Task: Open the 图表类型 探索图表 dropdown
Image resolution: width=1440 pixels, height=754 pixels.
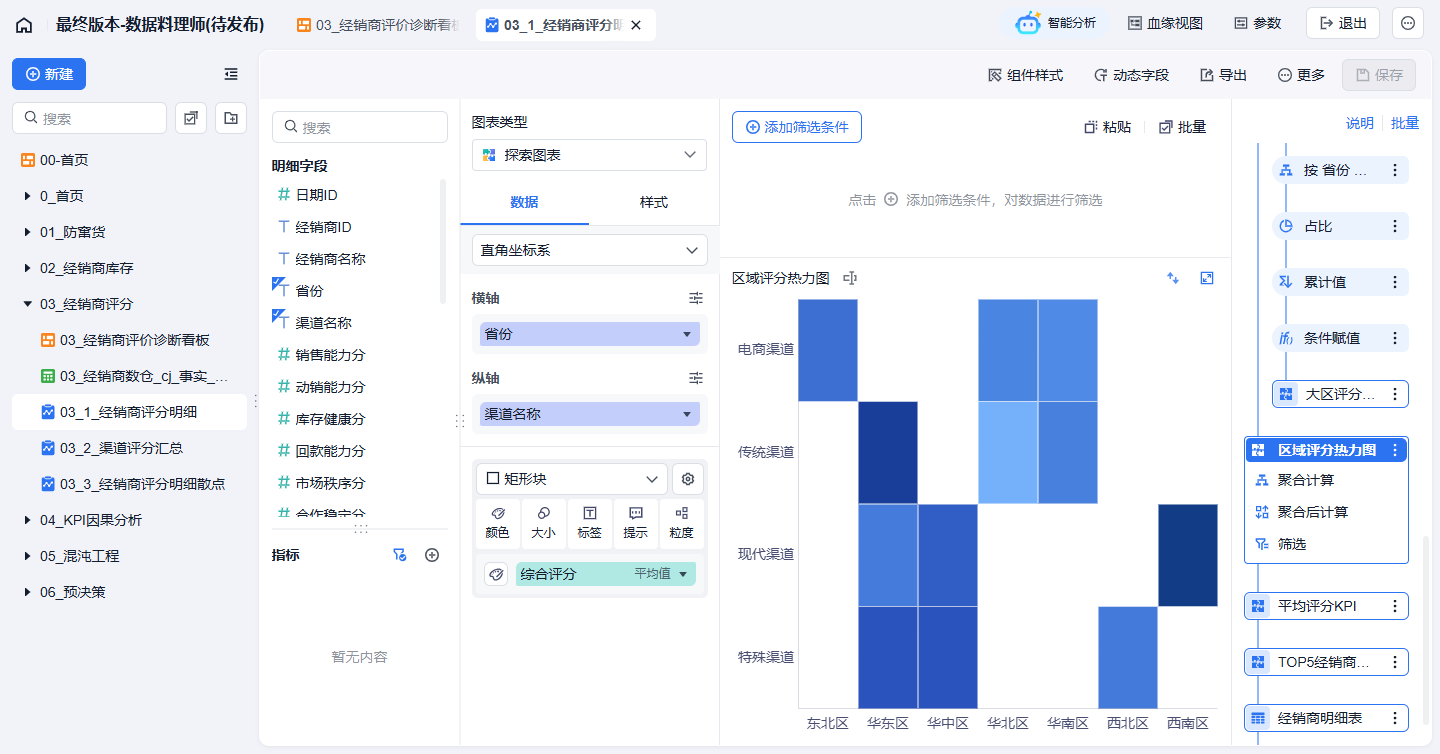Action: pyautogui.click(x=589, y=155)
